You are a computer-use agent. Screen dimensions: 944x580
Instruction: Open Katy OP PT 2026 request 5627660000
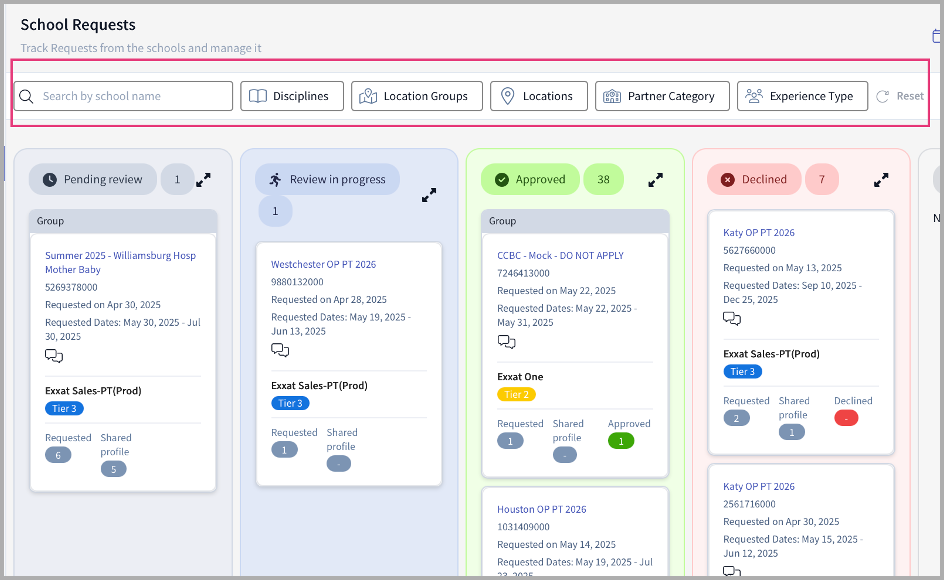759,232
